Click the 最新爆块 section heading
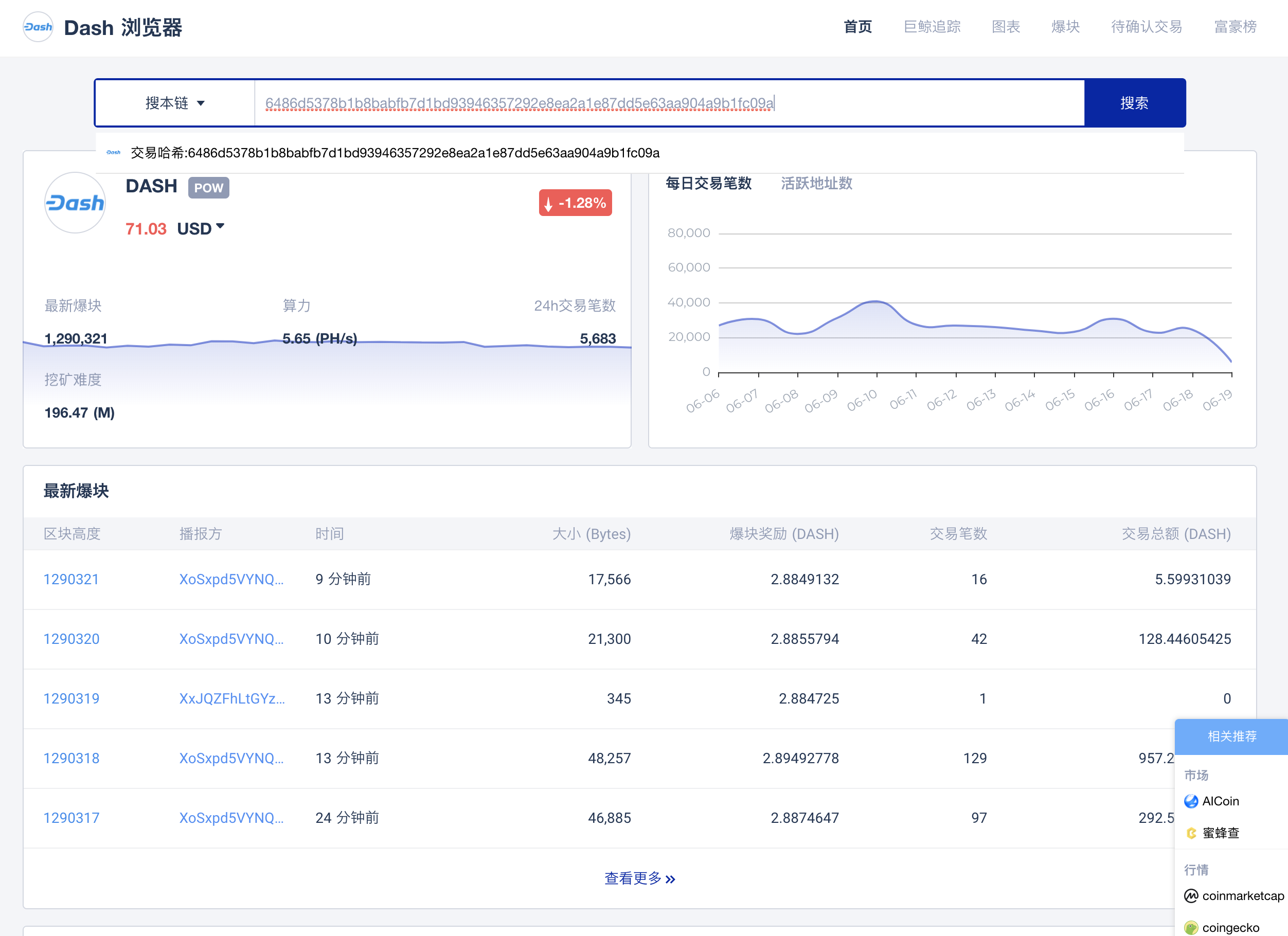This screenshot has width=1288, height=936. tap(76, 491)
